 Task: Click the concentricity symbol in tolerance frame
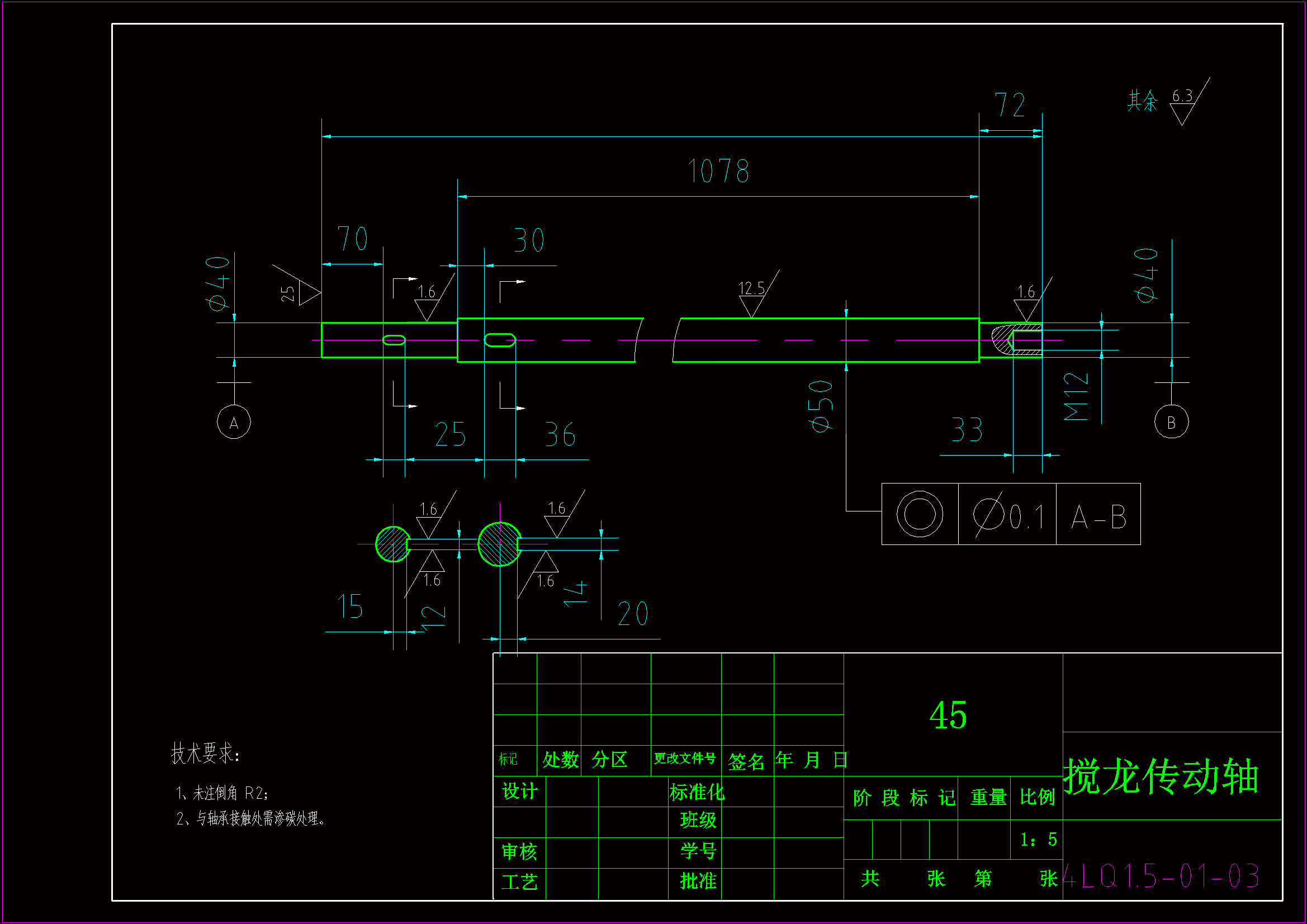coord(920,514)
